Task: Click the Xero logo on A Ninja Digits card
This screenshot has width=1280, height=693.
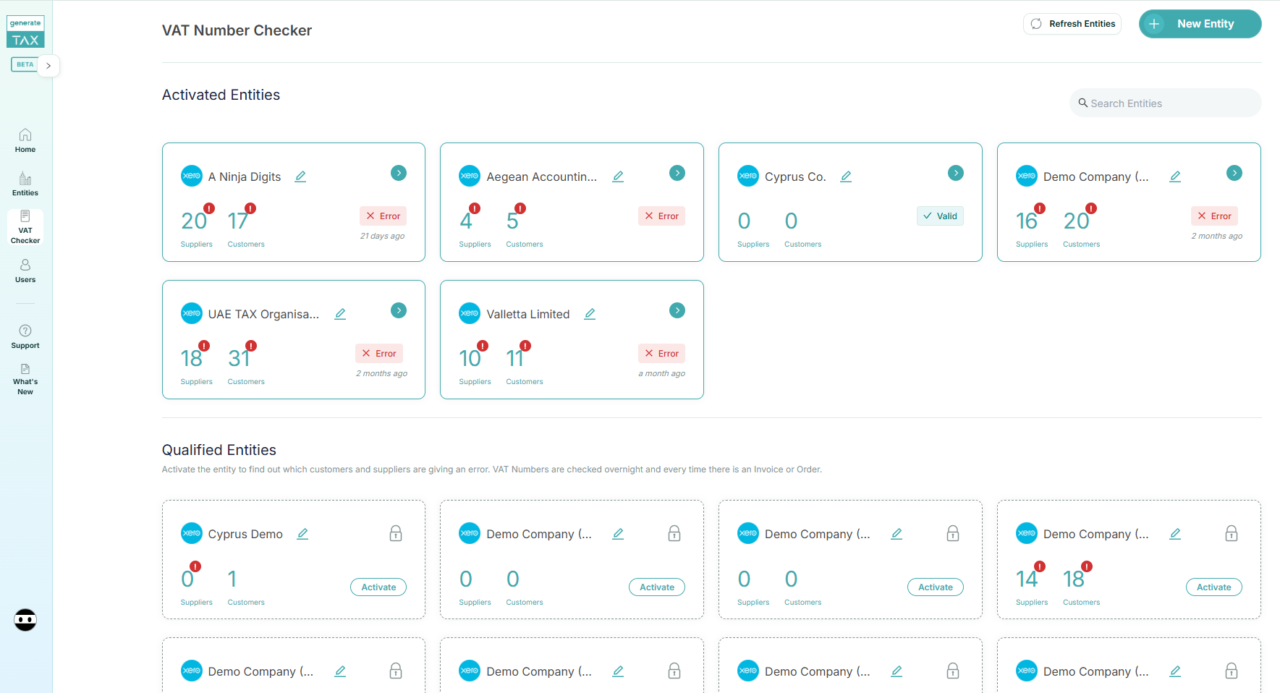Action: point(191,176)
